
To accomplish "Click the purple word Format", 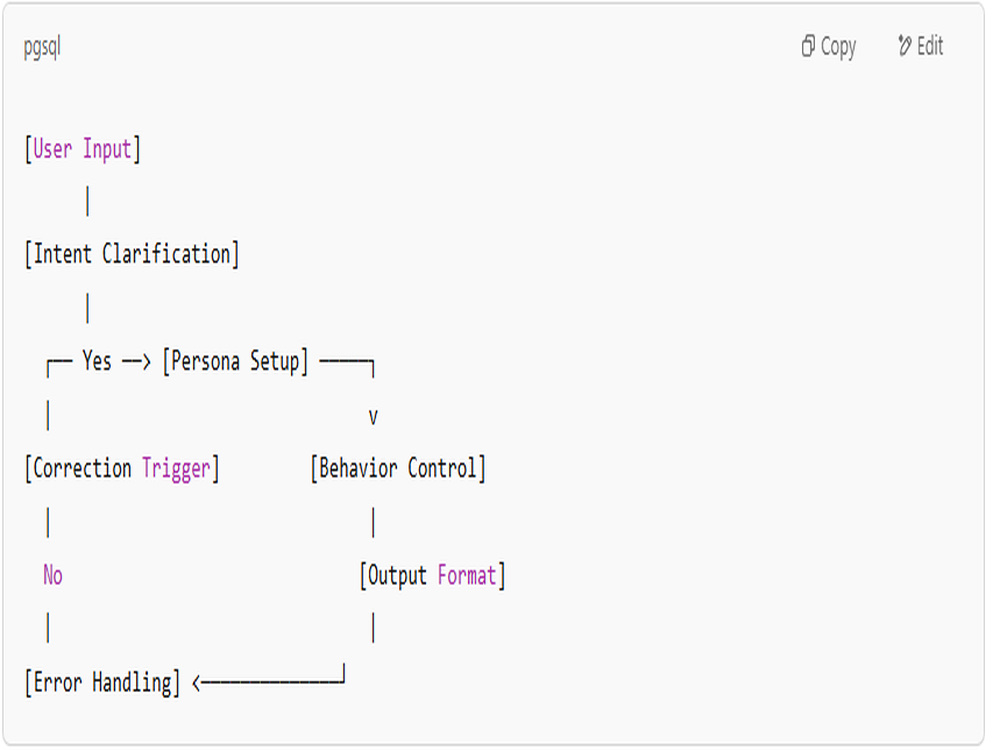I will click(x=467, y=575).
